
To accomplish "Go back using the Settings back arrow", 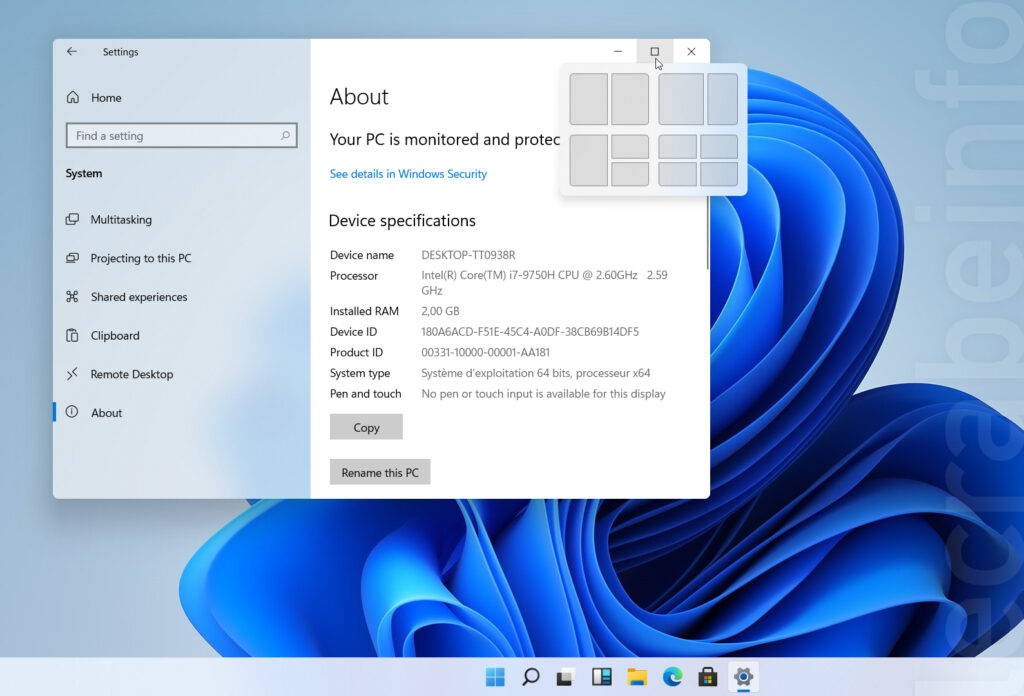I will pos(72,52).
